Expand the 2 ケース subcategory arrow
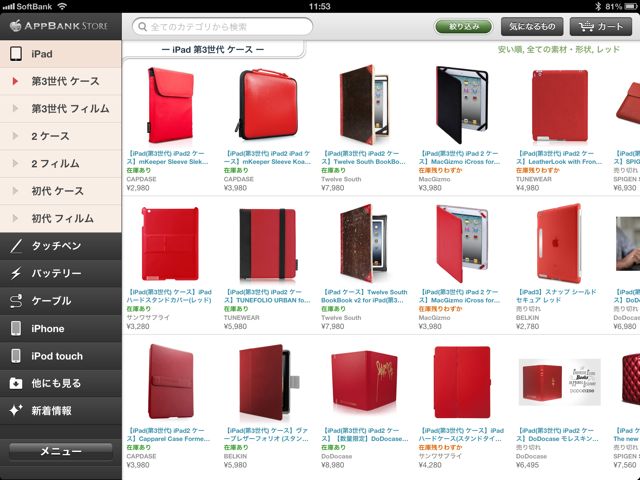640x480 pixels. coord(16,136)
